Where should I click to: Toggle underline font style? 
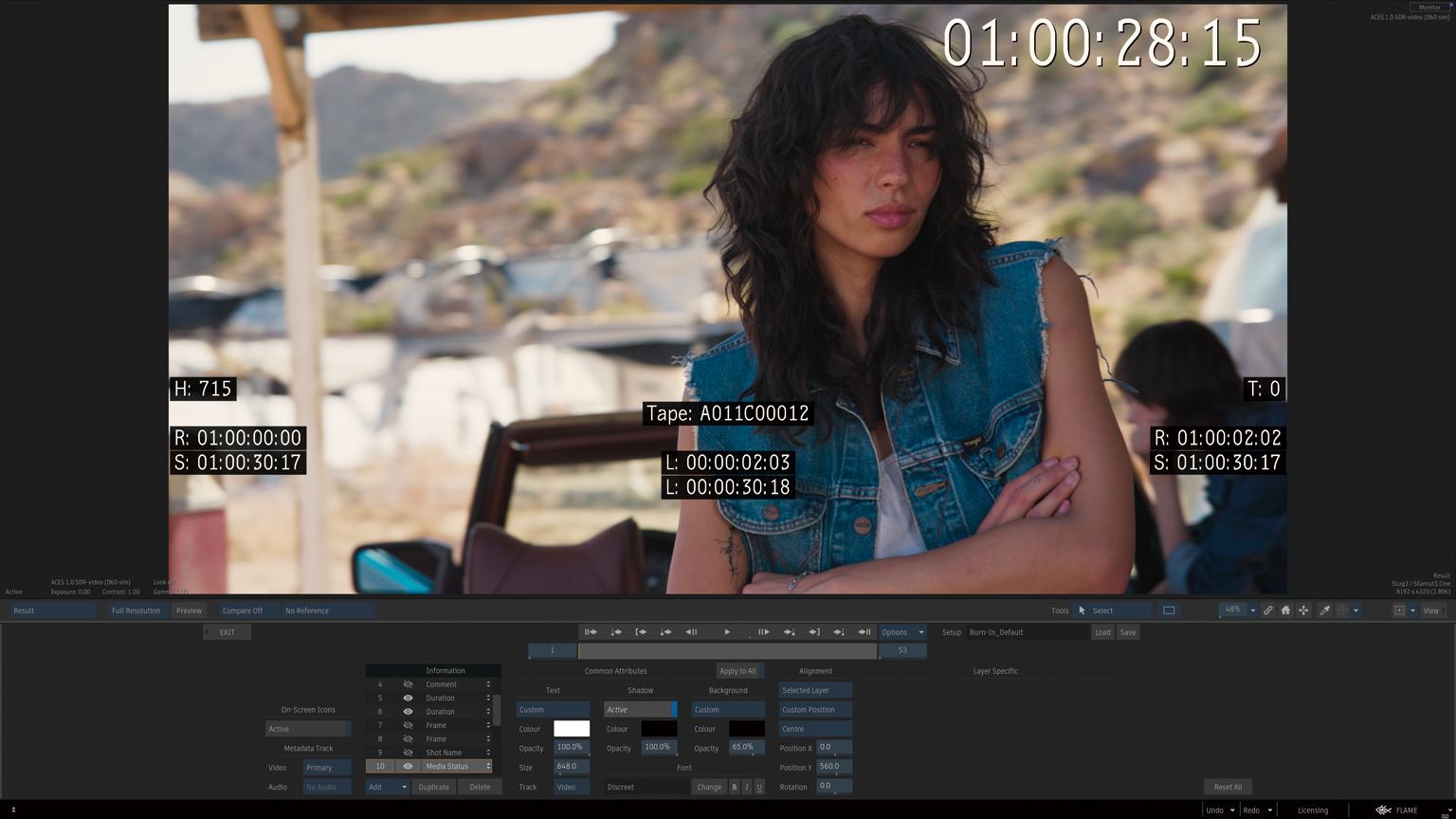pyautogui.click(x=758, y=787)
